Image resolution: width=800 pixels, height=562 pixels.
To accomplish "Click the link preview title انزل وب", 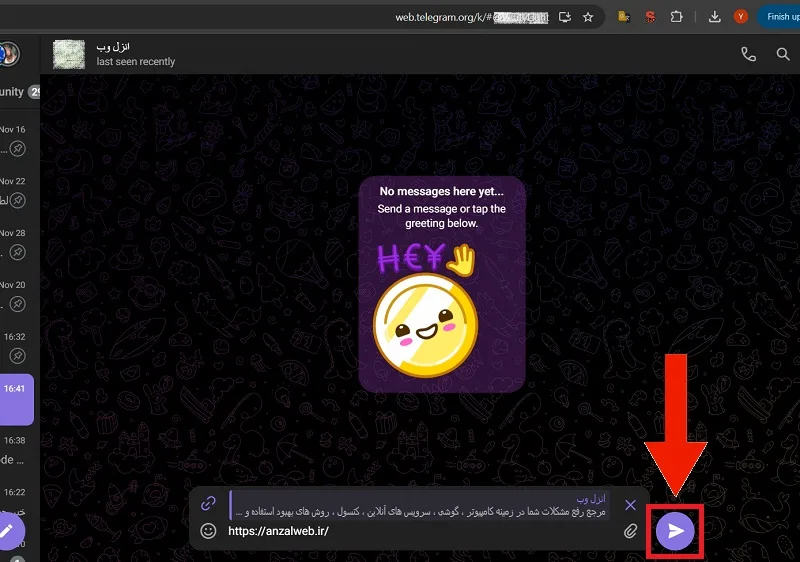I will tap(591, 498).
